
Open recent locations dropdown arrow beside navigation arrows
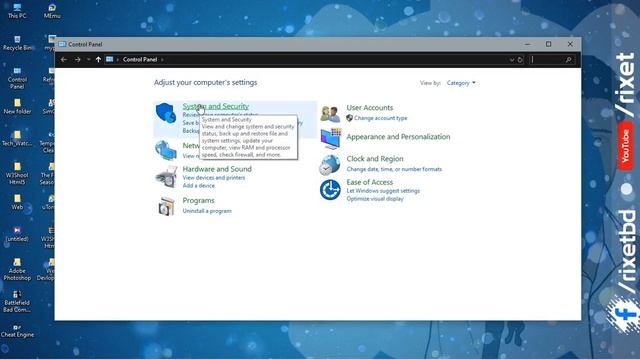[x=88, y=60]
